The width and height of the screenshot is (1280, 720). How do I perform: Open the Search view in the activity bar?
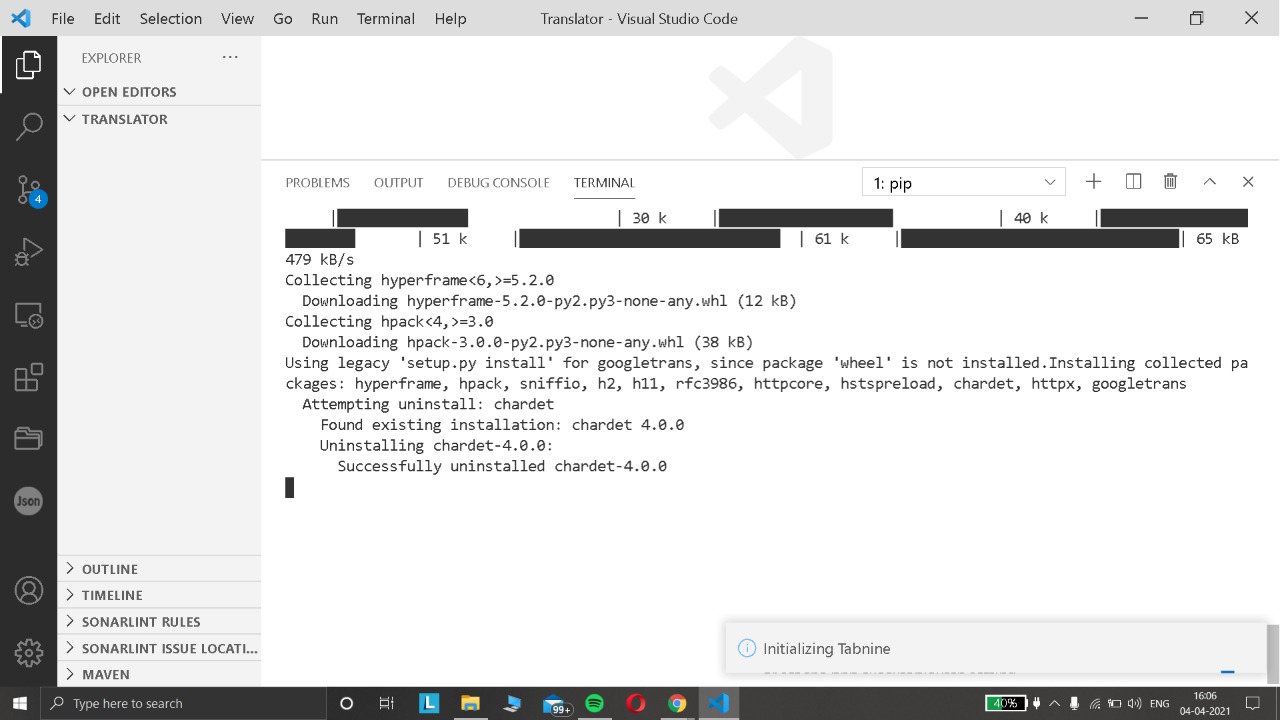point(29,126)
